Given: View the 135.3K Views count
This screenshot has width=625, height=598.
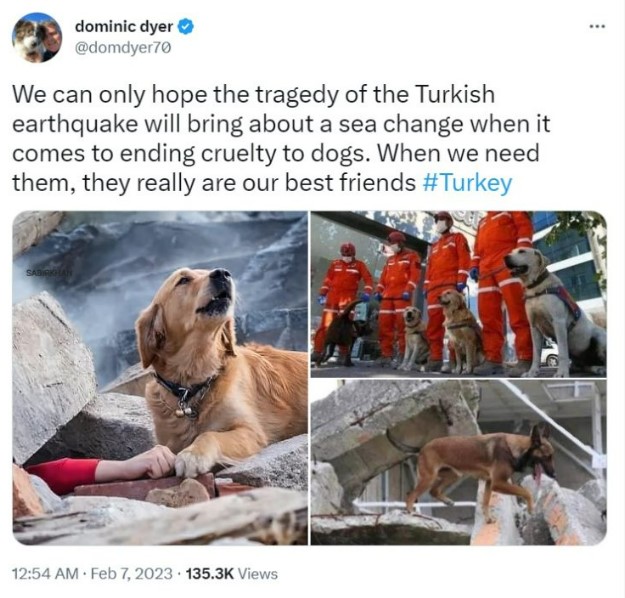Looking at the screenshot, I should point(232,574).
